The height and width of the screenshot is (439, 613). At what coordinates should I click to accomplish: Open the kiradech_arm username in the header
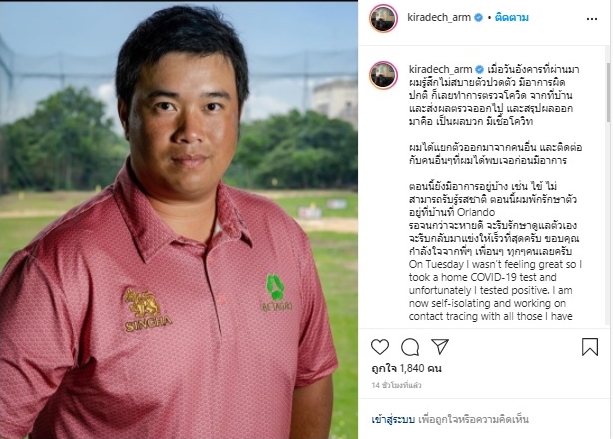pos(439,18)
